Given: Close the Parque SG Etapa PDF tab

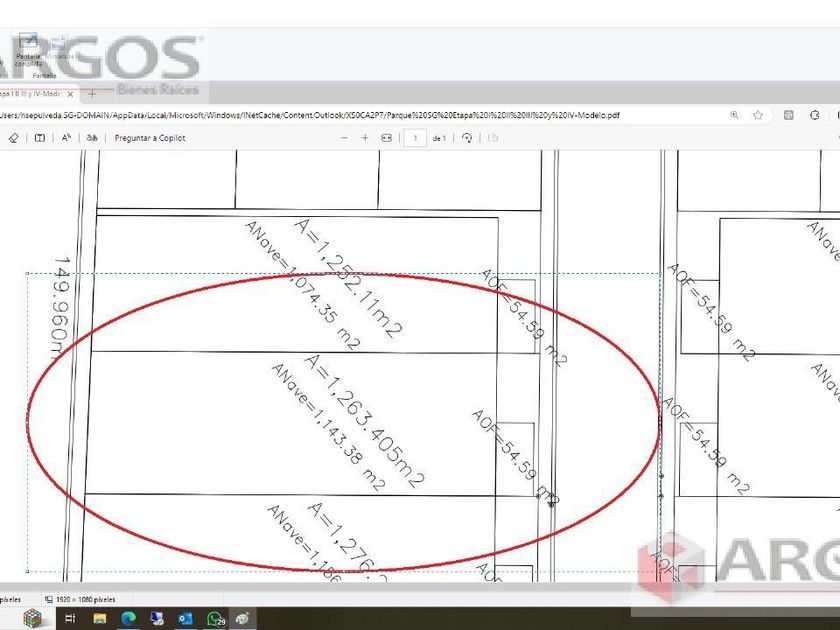Looking at the screenshot, I should [x=71, y=94].
